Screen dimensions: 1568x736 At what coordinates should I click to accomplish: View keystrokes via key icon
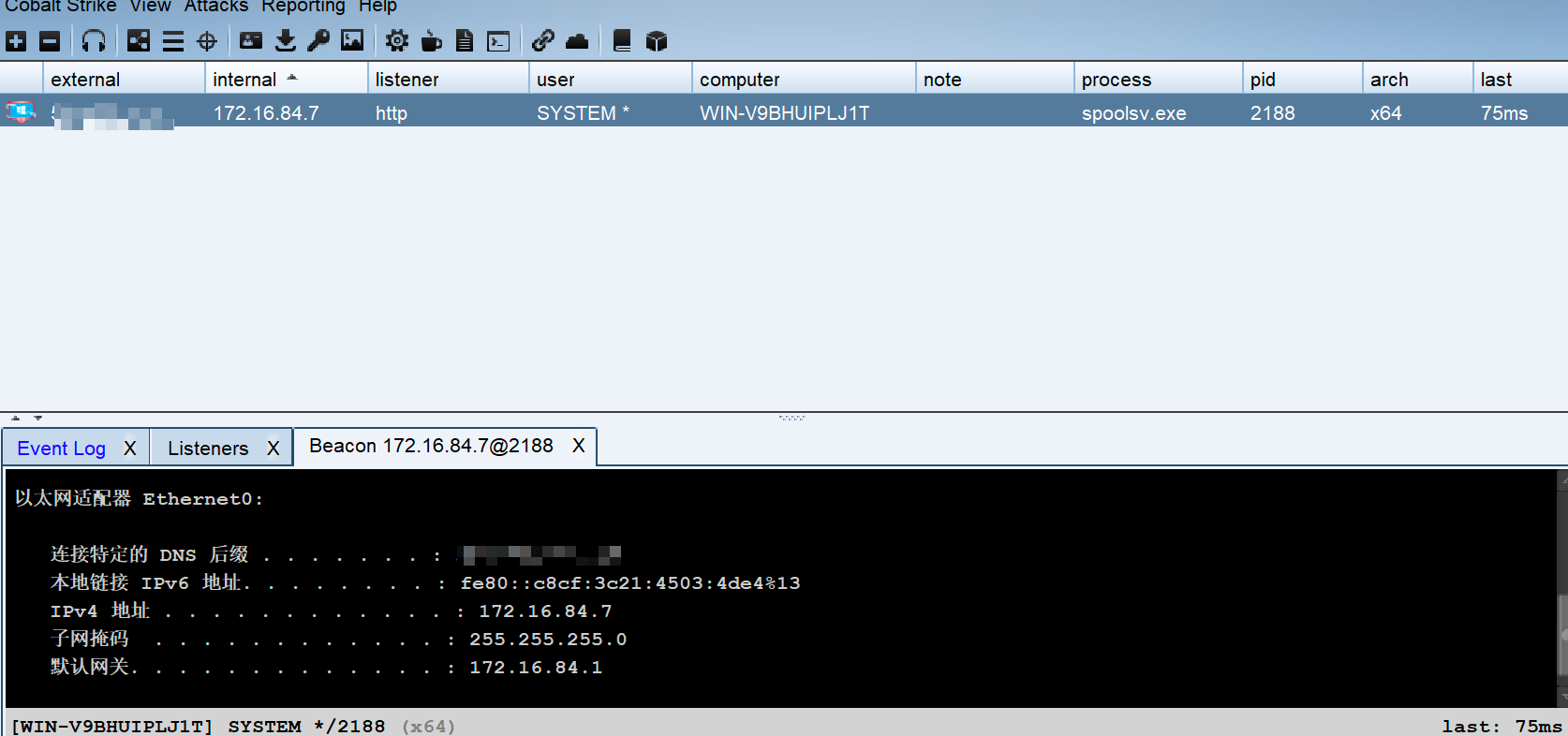(318, 40)
